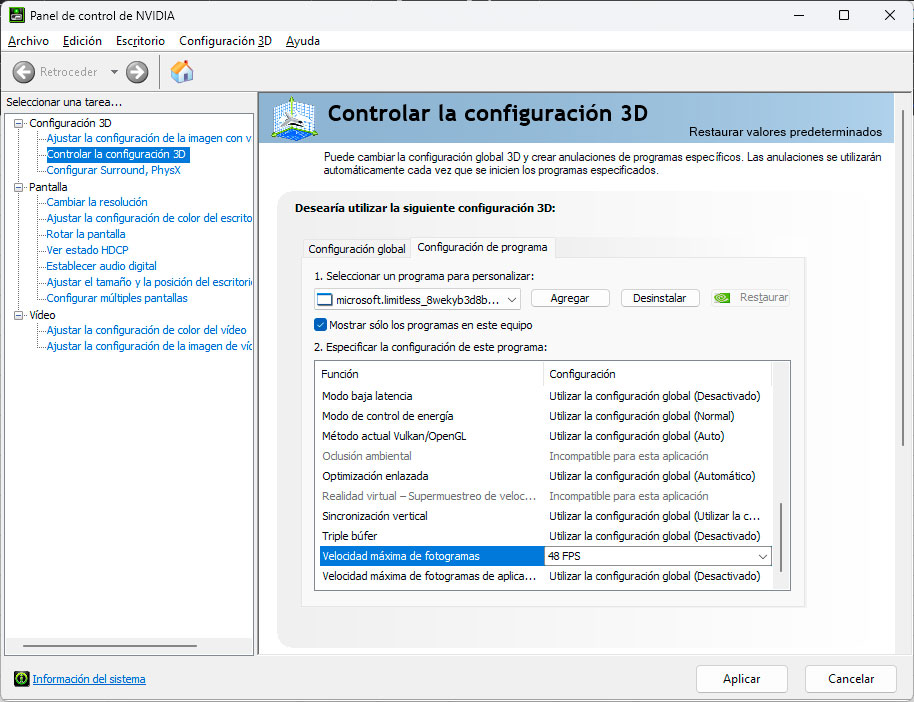This screenshot has height=702, width=914.
Task: Collapse the Vídeo tree node
Action: coord(19,315)
